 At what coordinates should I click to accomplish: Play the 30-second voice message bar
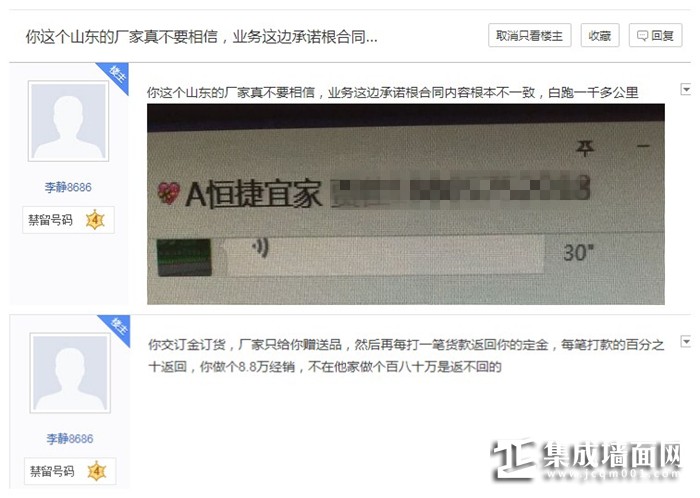384,253
